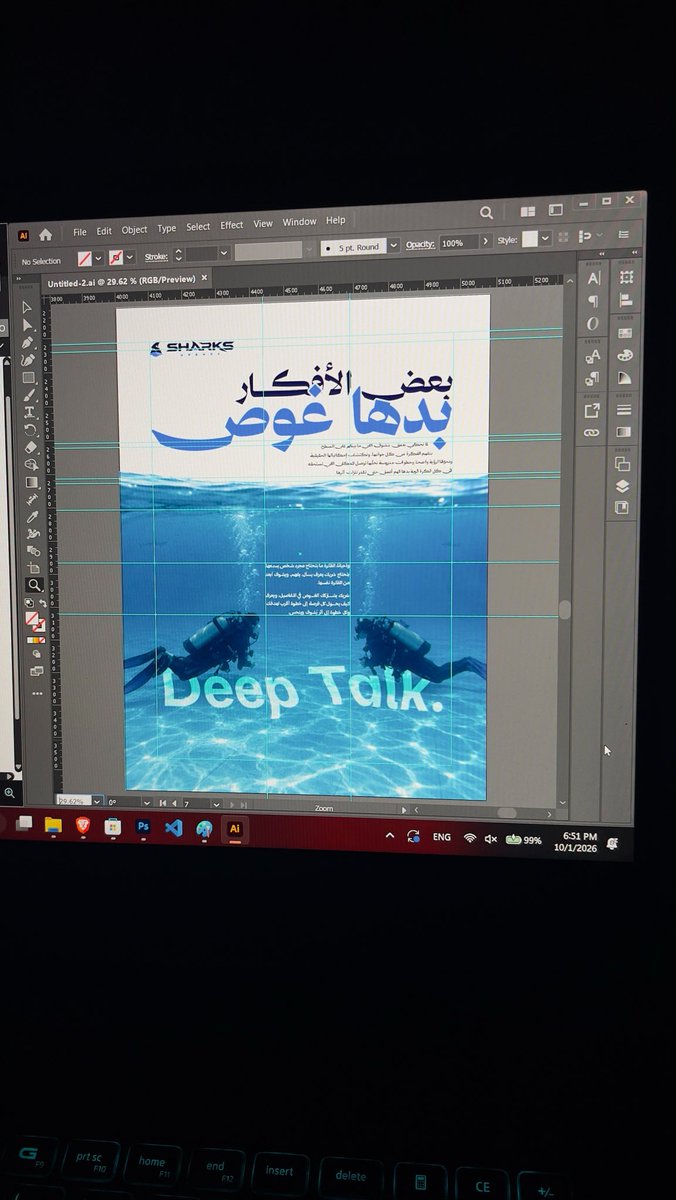Open the Color palette panel

(625, 355)
